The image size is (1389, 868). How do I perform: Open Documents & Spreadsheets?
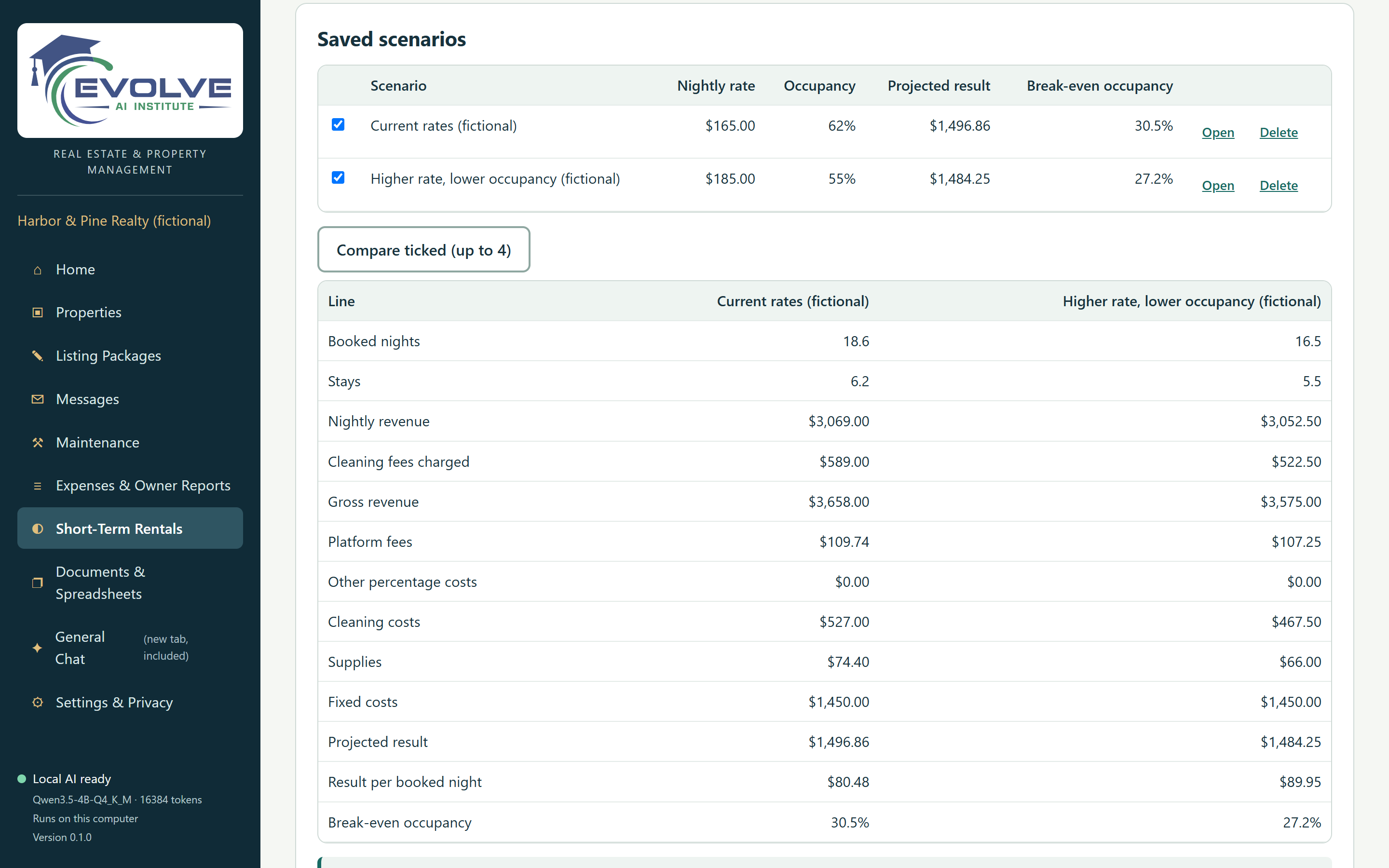(x=130, y=583)
